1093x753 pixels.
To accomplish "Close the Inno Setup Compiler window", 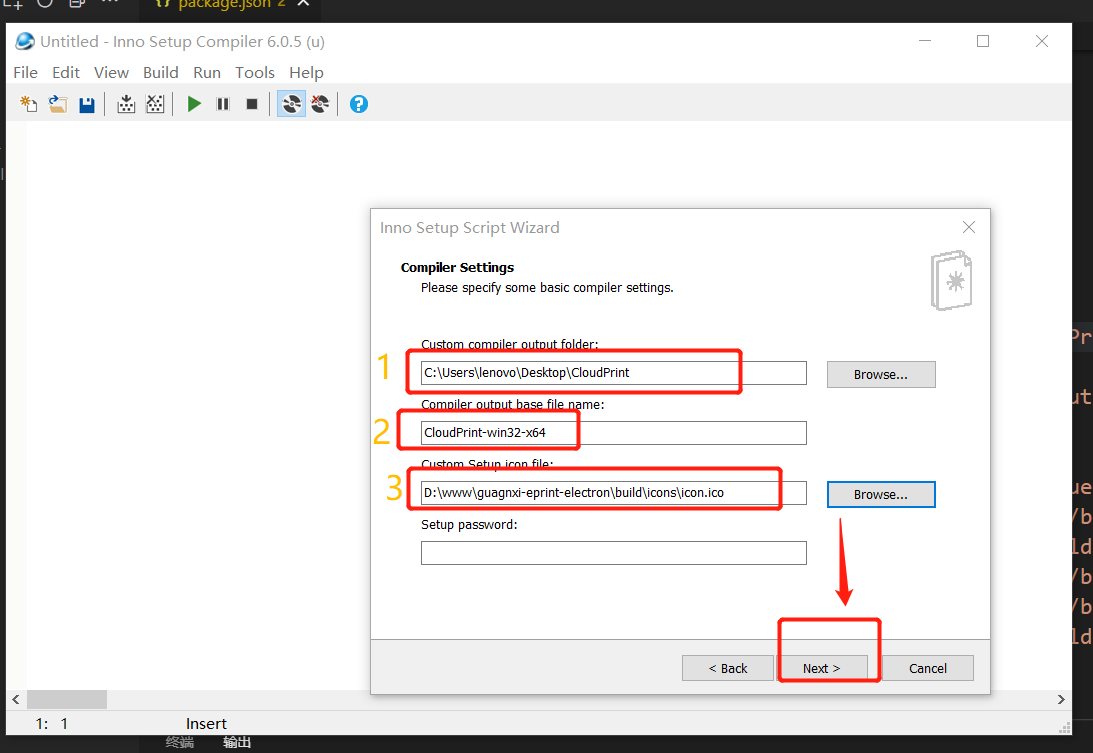I will click(1042, 41).
